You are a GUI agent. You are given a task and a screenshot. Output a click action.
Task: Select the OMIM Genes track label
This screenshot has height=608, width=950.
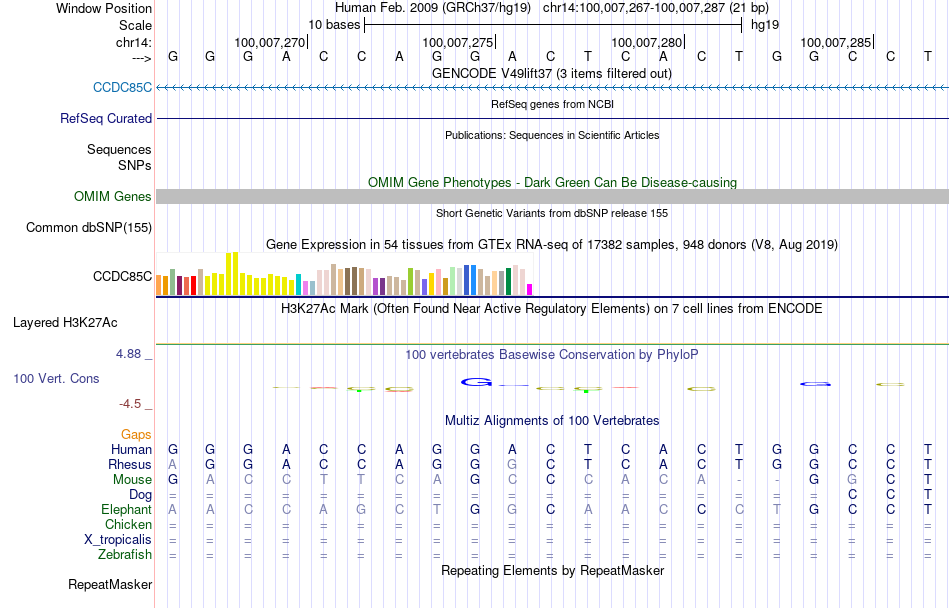(113, 197)
